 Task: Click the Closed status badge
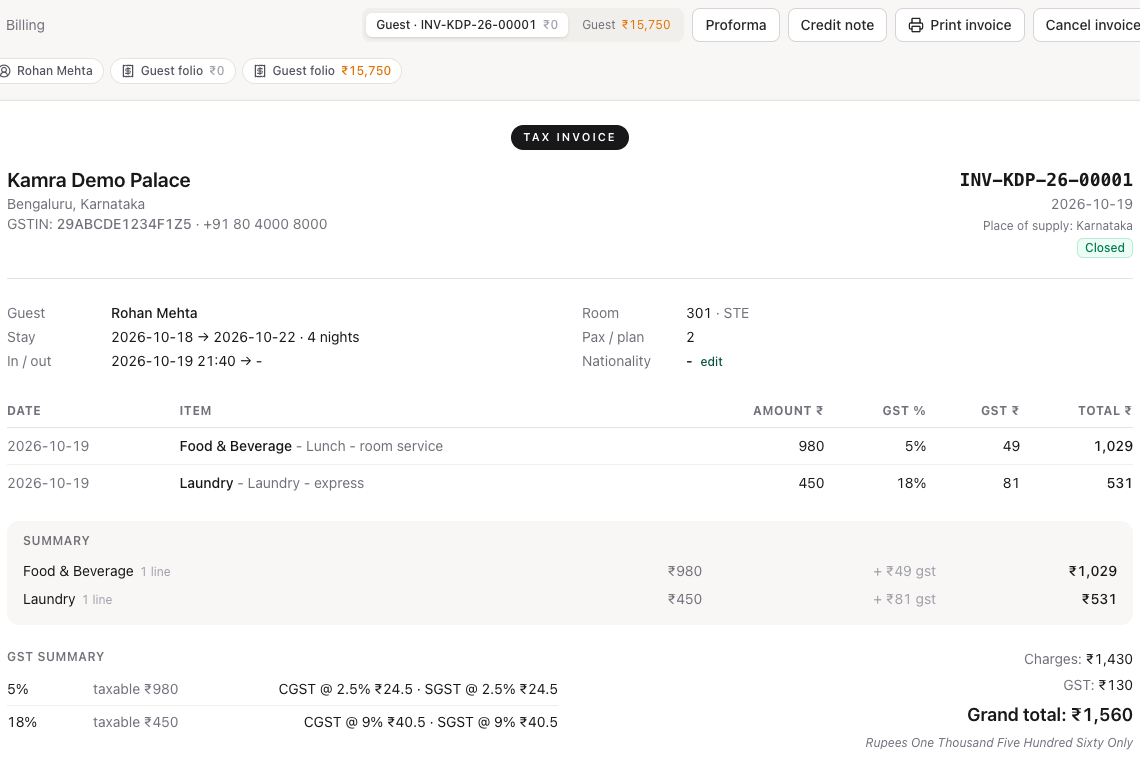[1104, 248]
